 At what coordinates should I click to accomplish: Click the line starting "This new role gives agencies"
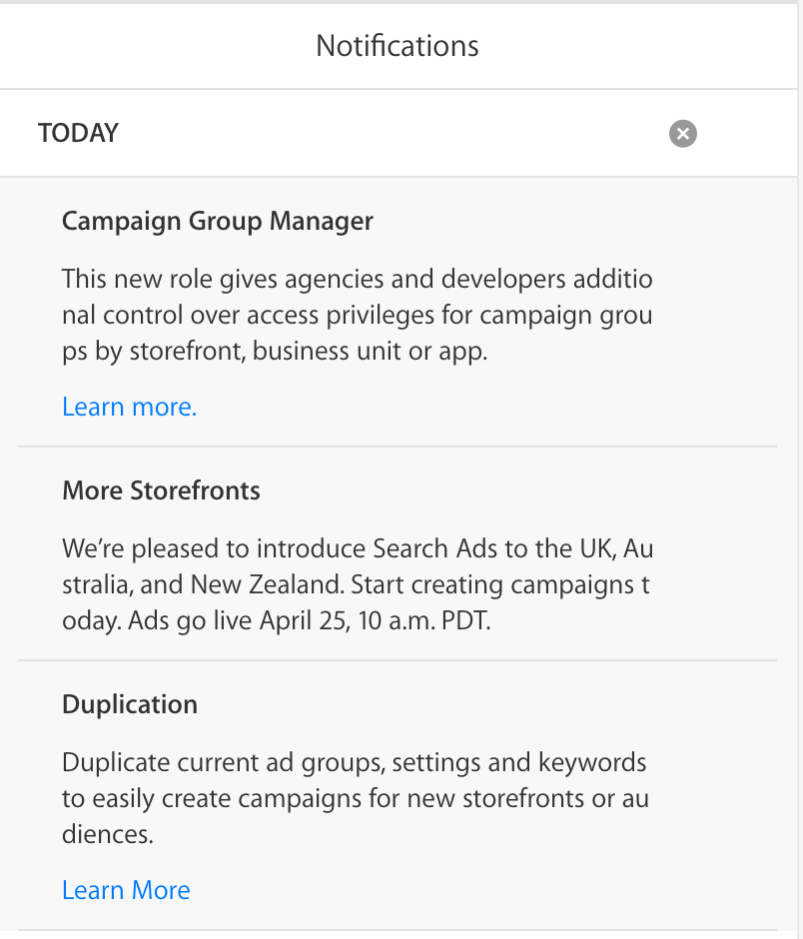pos(356,278)
